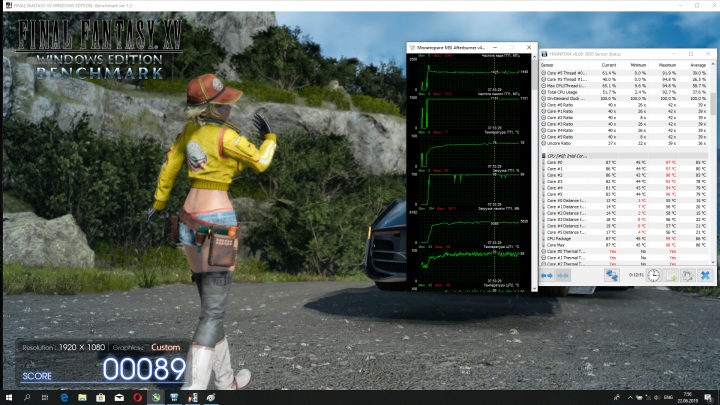Viewport: 720px width, 405px height.
Task: Select the Core #0 Ratio sensor row
Action: click(x=624, y=105)
